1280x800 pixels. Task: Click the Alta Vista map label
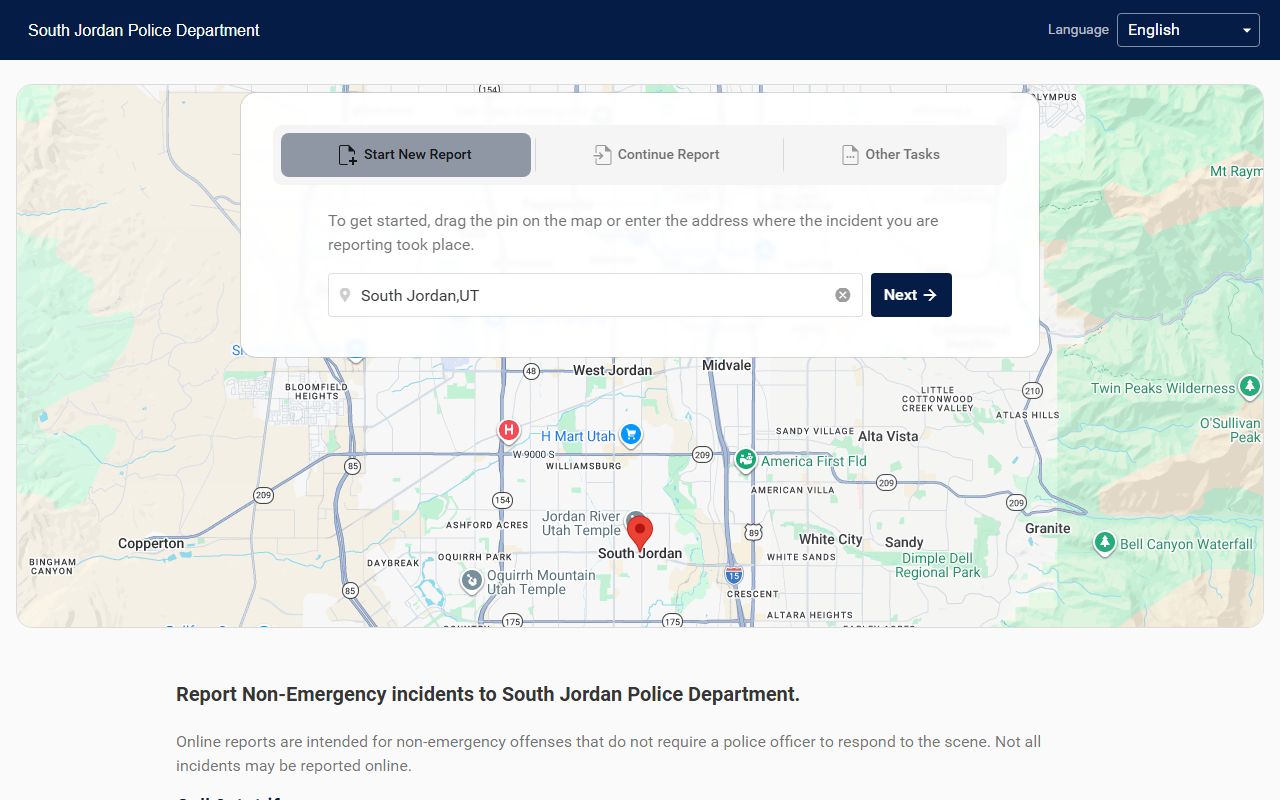click(888, 436)
